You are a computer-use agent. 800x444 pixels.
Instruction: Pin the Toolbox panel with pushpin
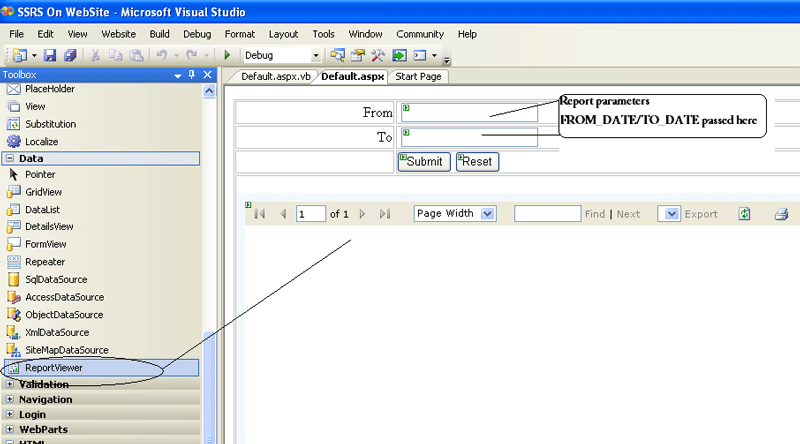click(192, 75)
